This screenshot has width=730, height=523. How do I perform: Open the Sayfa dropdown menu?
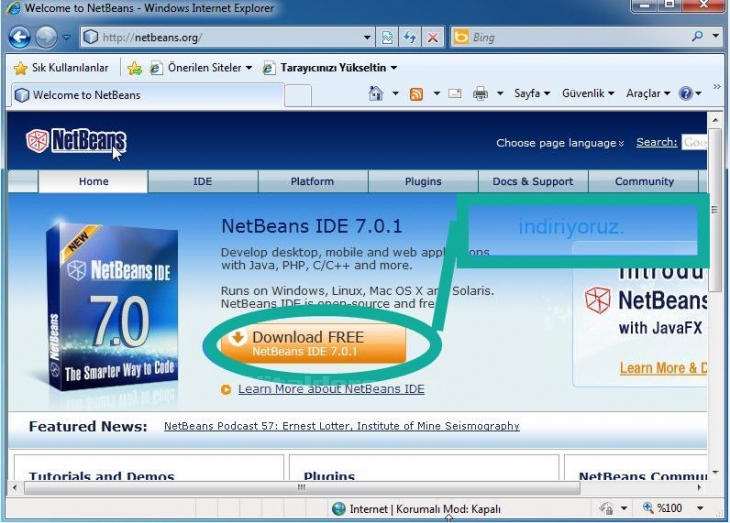coord(532,94)
